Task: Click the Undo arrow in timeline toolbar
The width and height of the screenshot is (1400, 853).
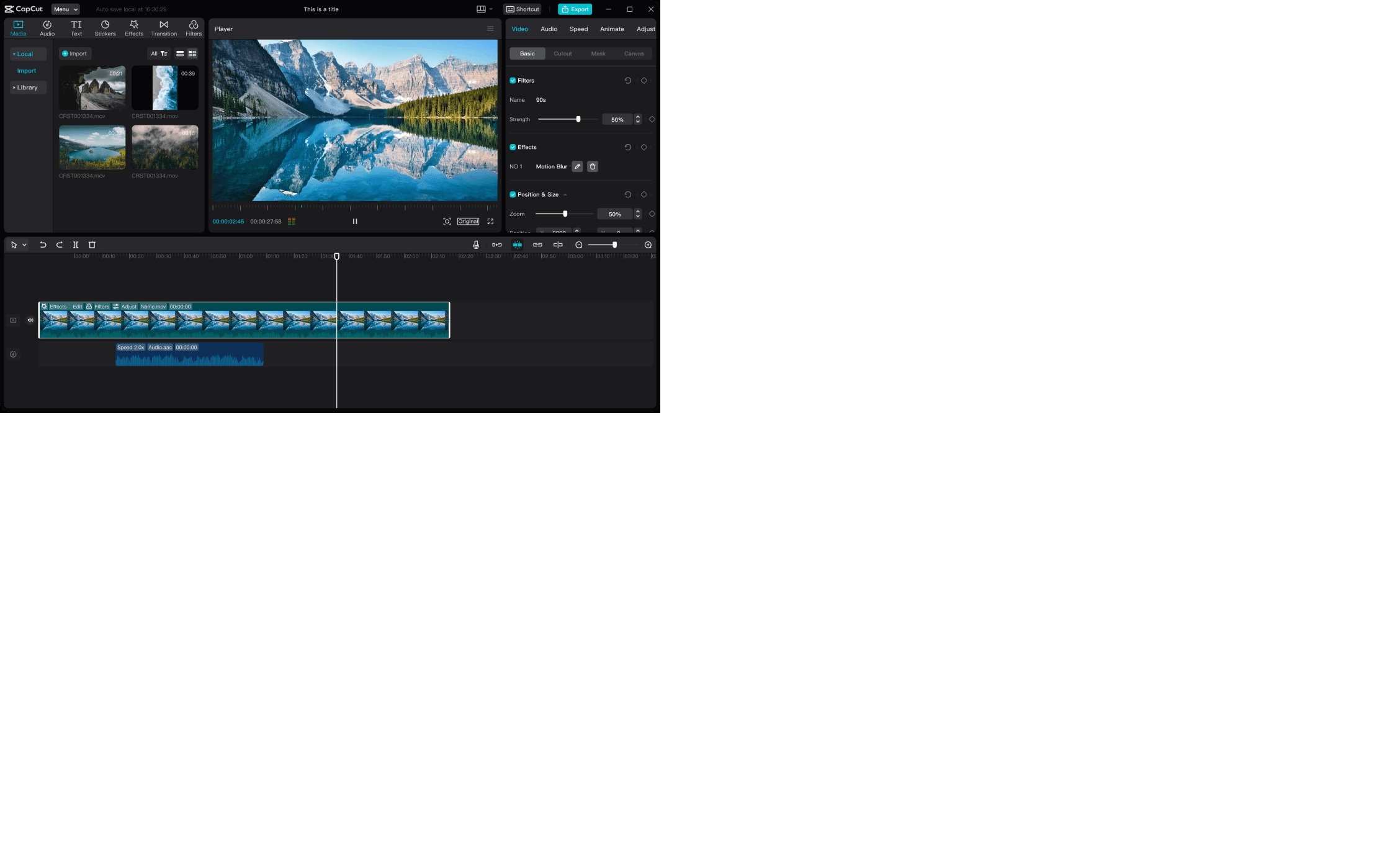Action: point(43,245)
